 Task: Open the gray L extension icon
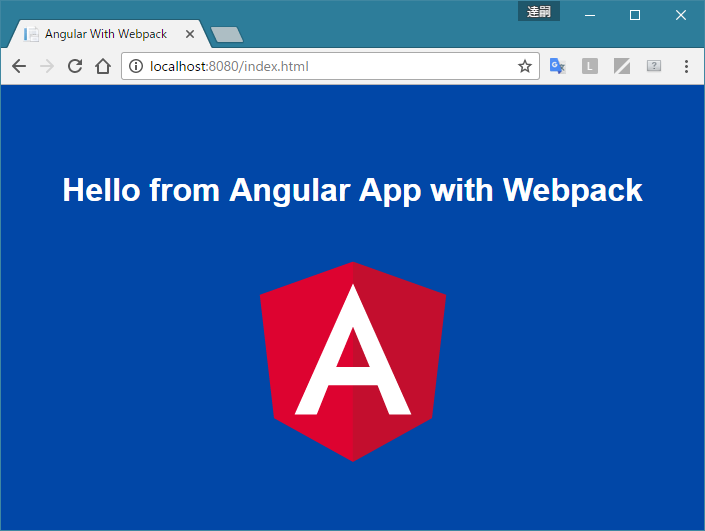(589, 66)
